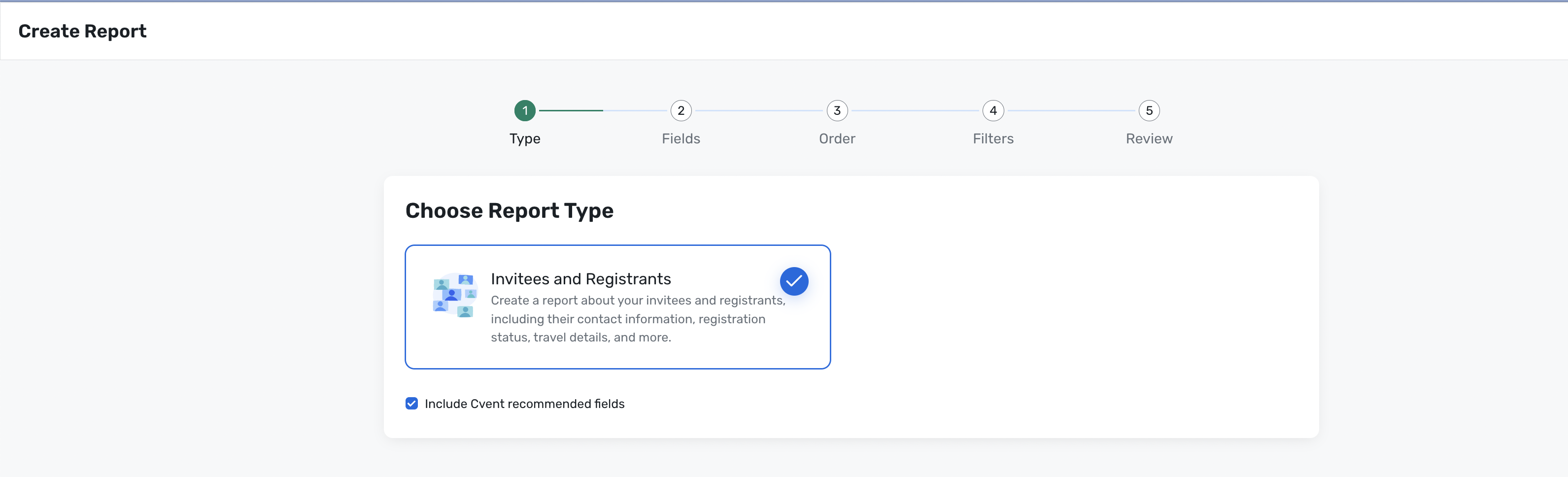Uncheck Include Cvent recommended fields checkbox
The width and height of the screenshot is (1568, 477).
point(411,404)
